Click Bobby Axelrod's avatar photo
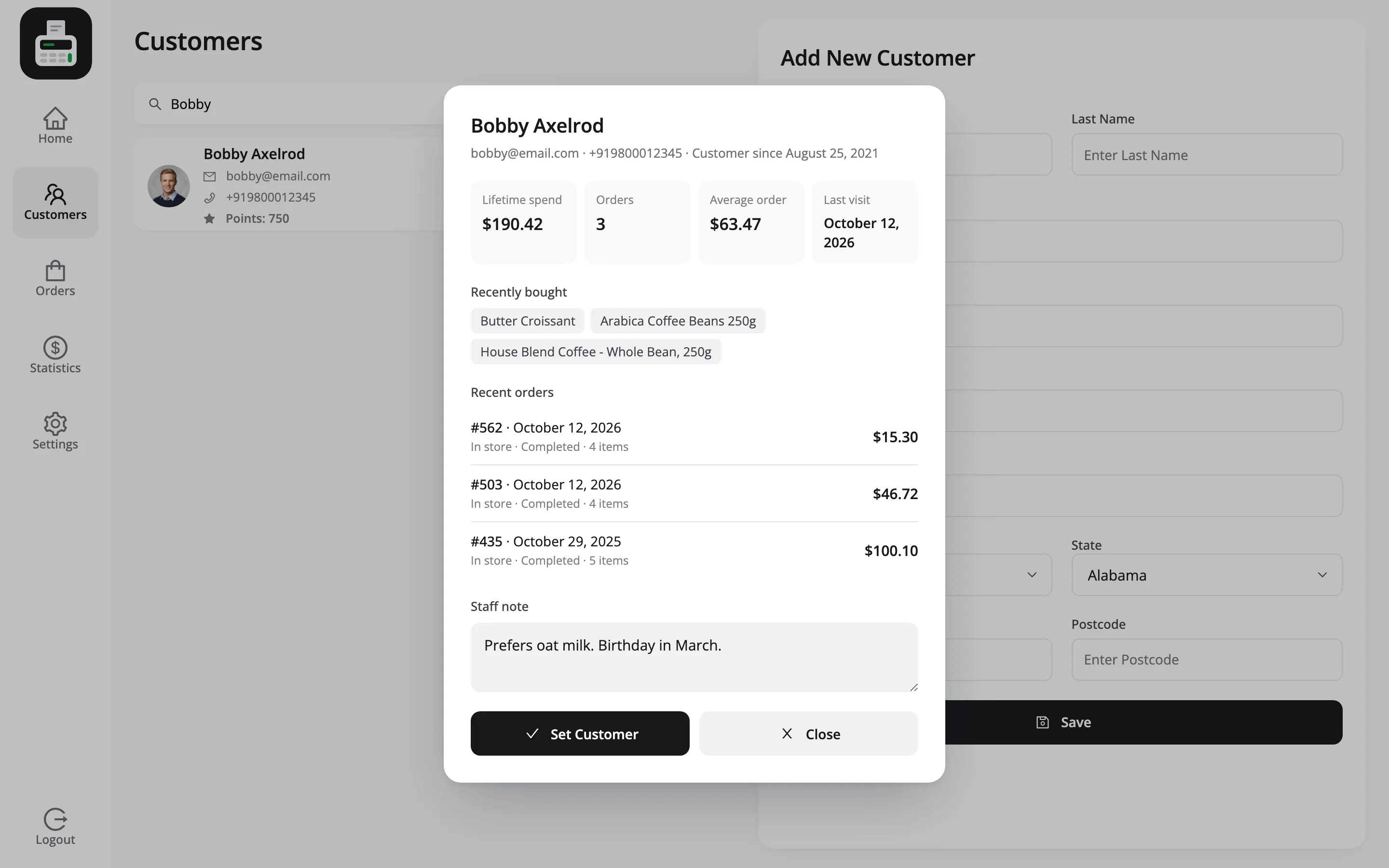1389x868 pixels. tap(169, 186)
